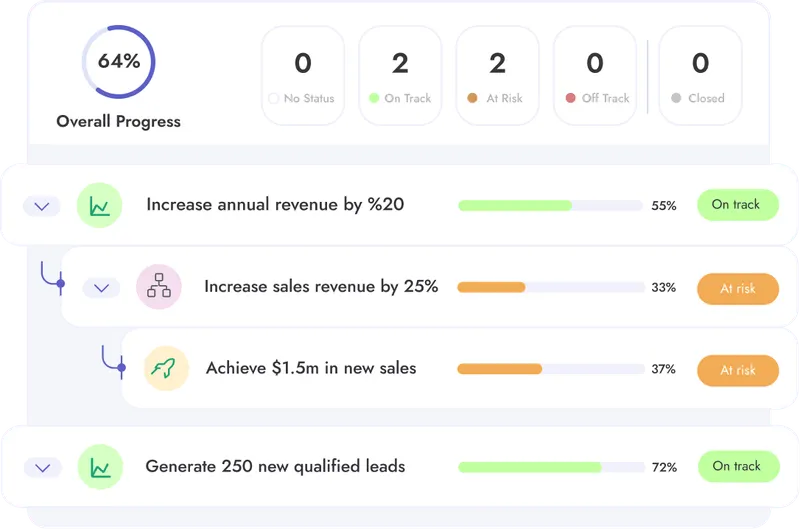Click the rocket icon beside Achieve $1.5m

pos(166,368)
